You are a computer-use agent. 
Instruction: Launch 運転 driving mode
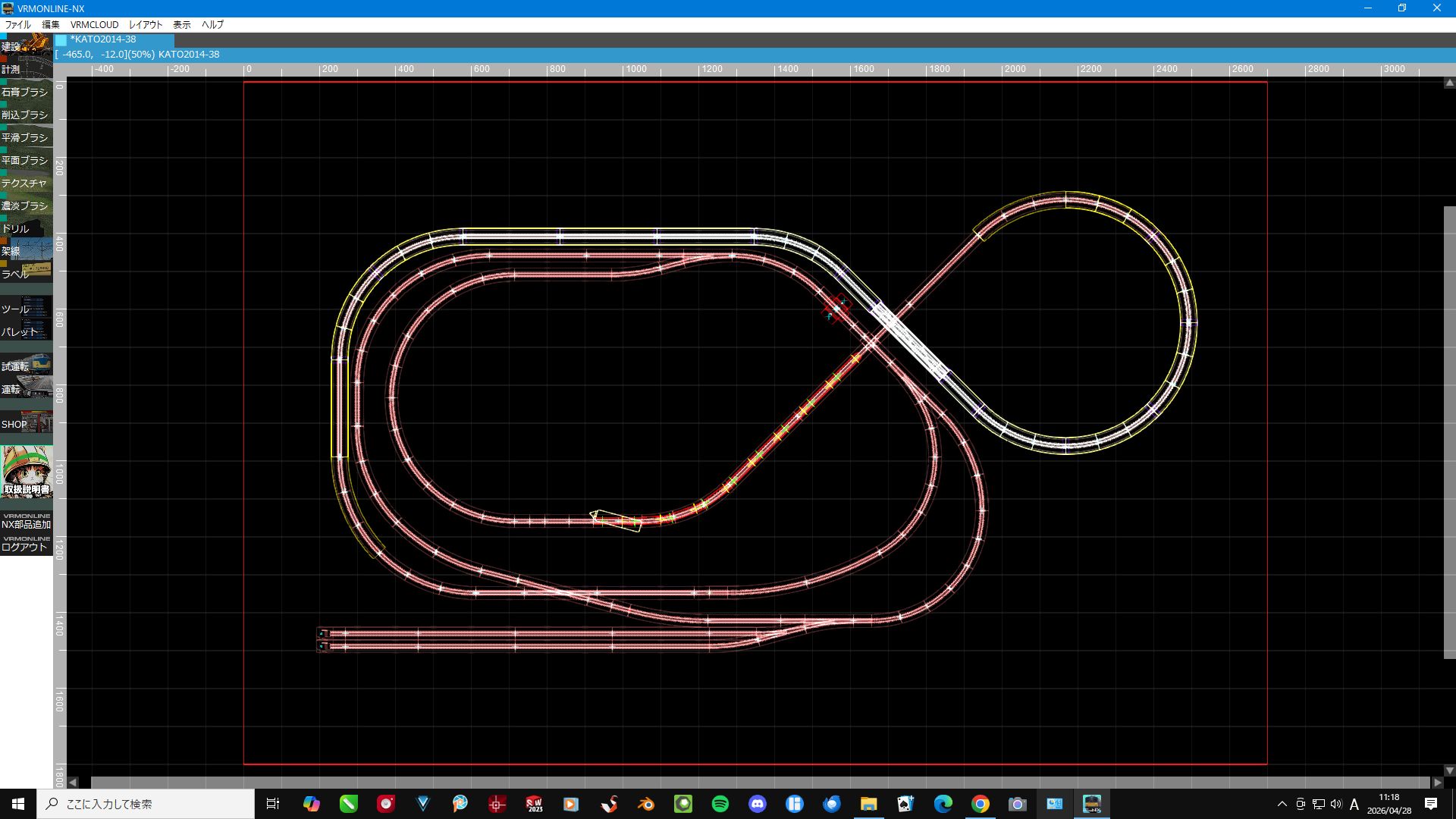[27, 388]
